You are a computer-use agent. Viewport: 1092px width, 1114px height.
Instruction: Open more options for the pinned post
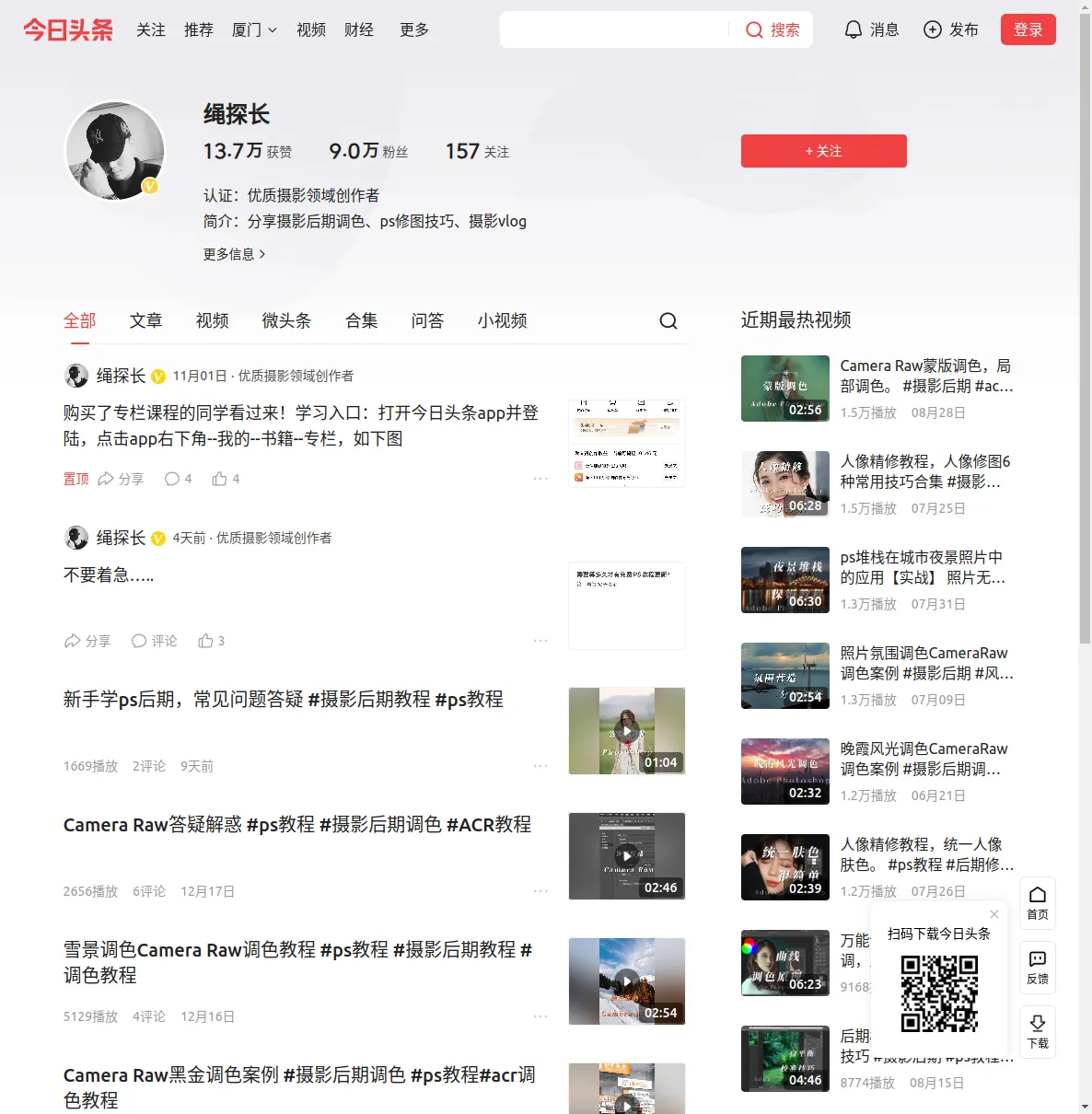[x=540, y=479]
